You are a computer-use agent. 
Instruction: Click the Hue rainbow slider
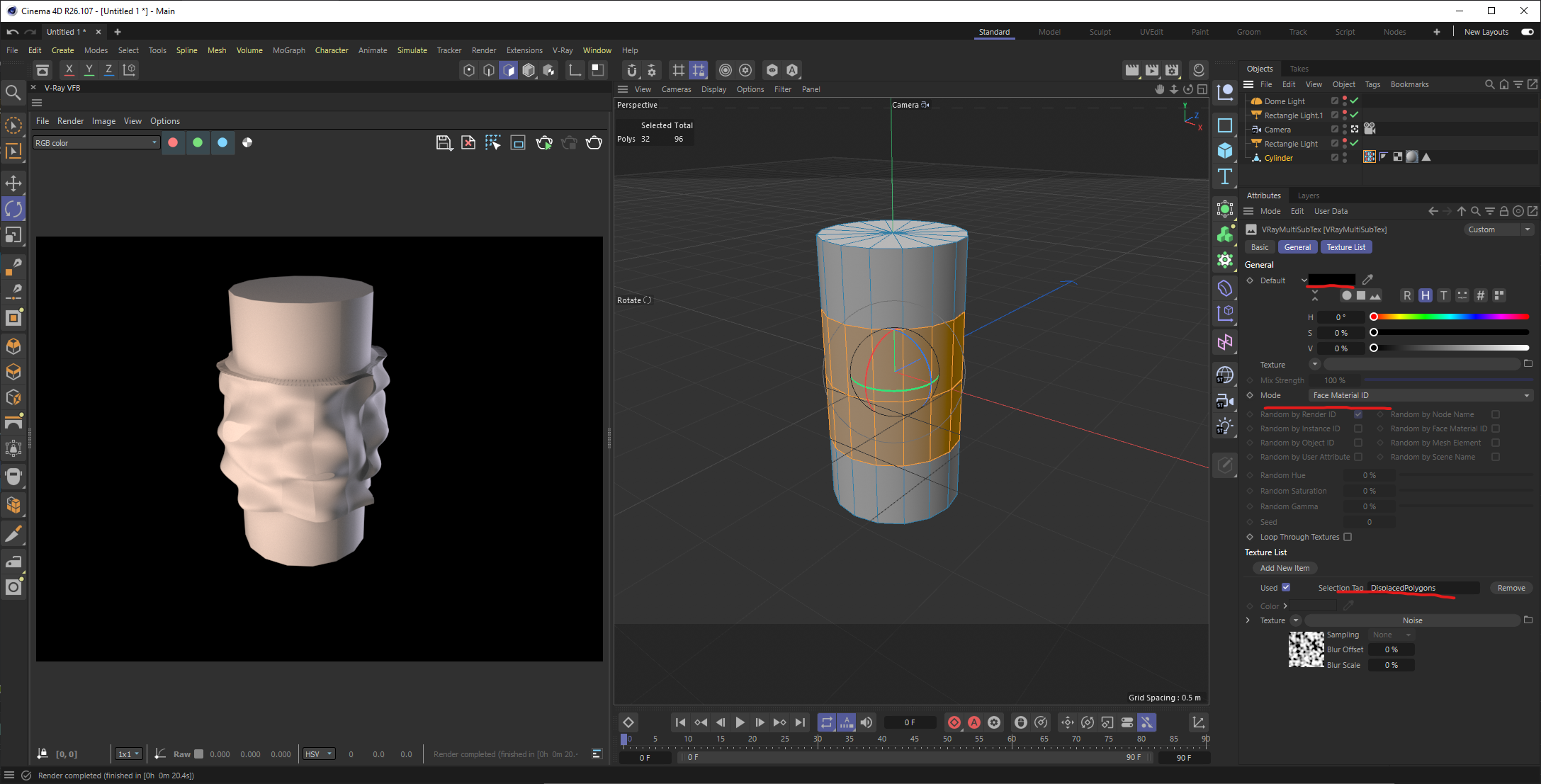click(x=1451, y=317)
